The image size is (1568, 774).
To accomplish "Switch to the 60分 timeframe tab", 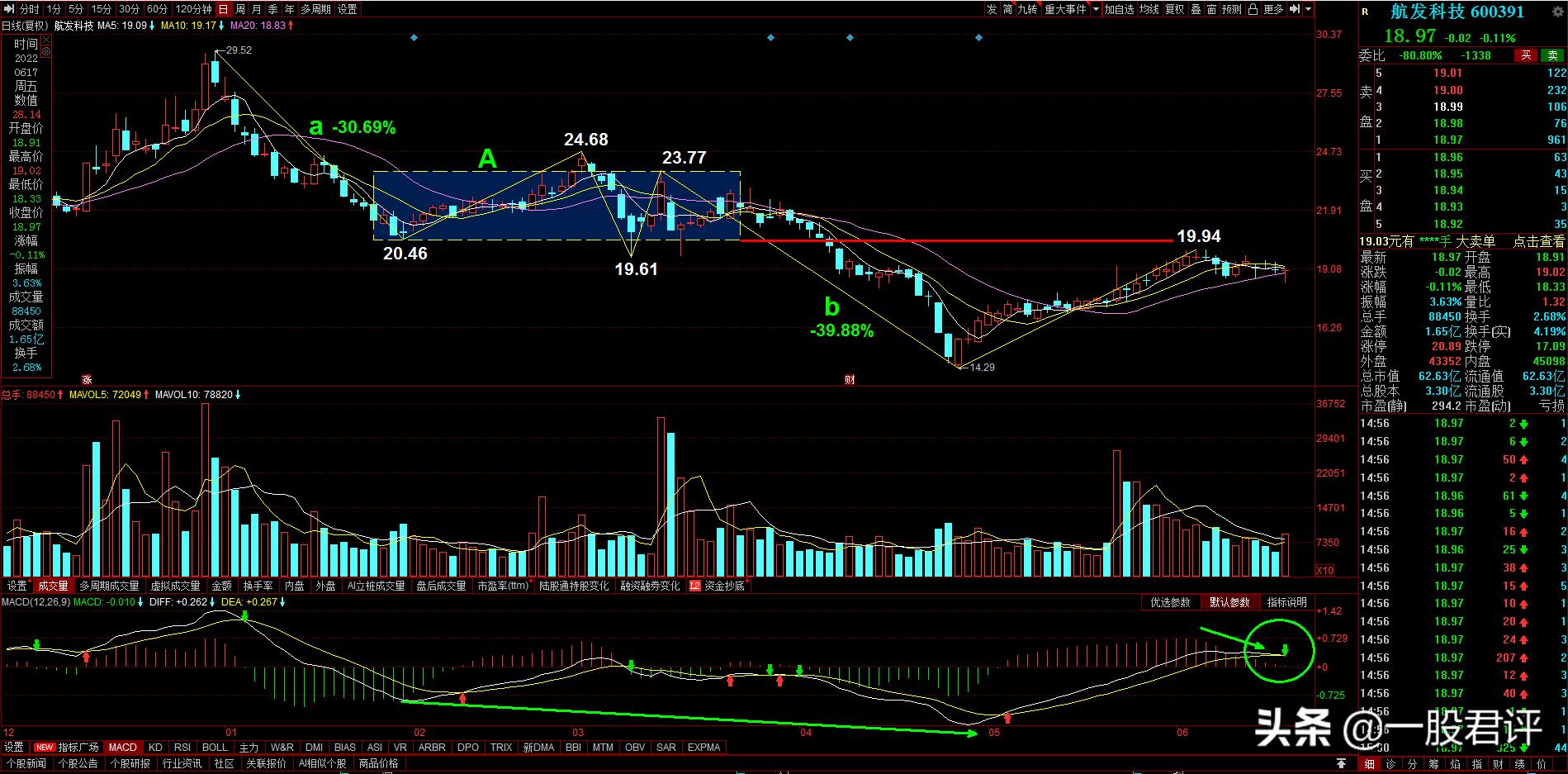I will 157,9.
